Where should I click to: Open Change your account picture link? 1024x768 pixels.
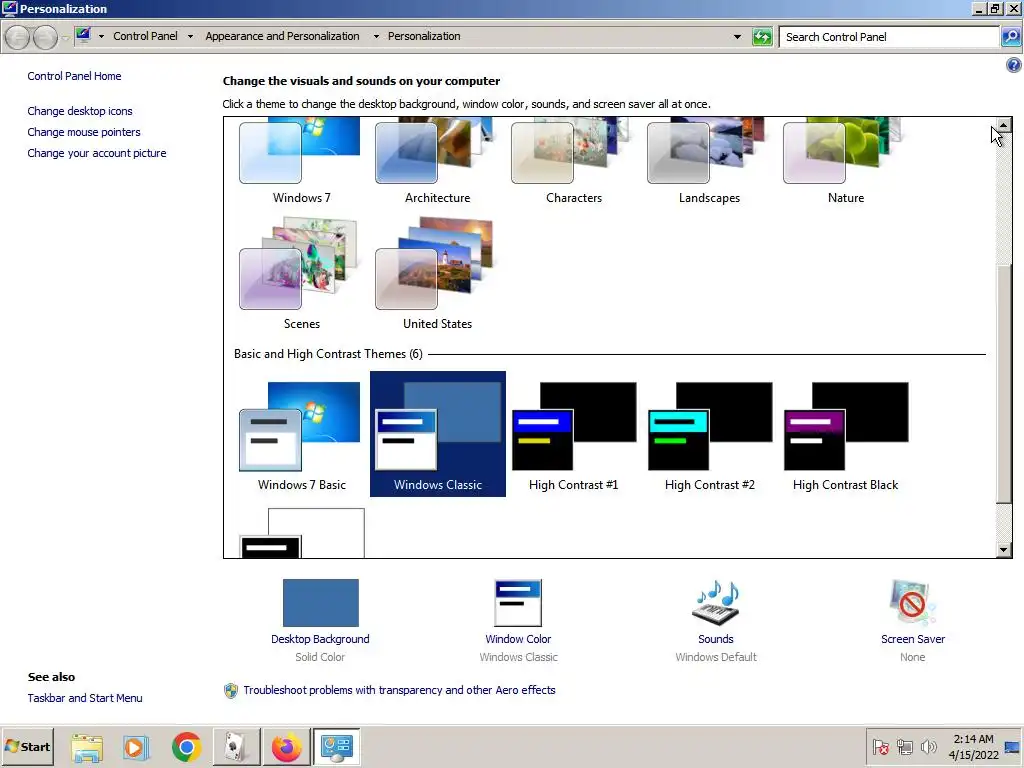(97, 153)
